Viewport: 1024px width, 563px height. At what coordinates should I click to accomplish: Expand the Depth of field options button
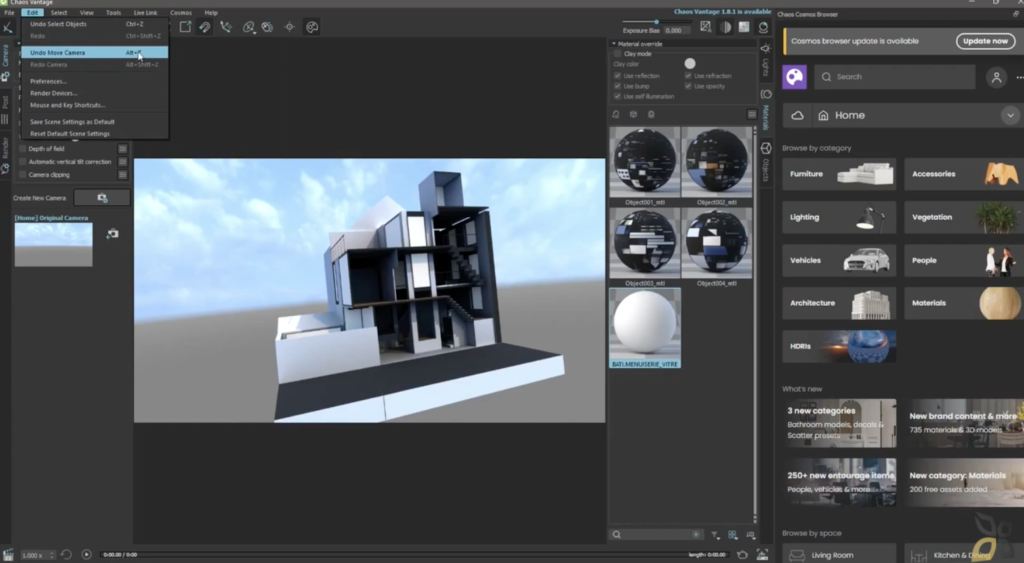pos(123,149)
